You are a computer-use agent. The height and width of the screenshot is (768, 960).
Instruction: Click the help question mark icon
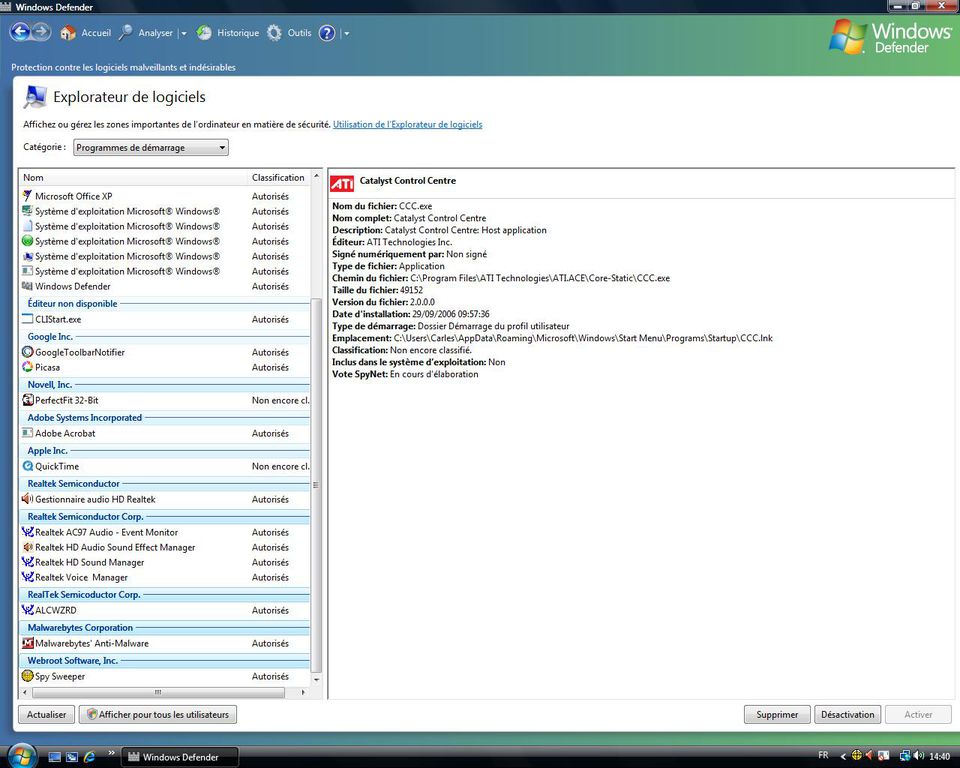pyautogui.click(x=327, y=33)
